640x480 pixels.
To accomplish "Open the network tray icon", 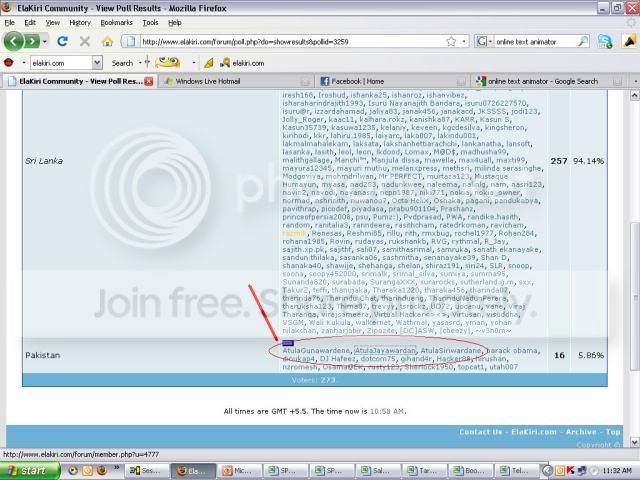I will click(x=581, y=471).
